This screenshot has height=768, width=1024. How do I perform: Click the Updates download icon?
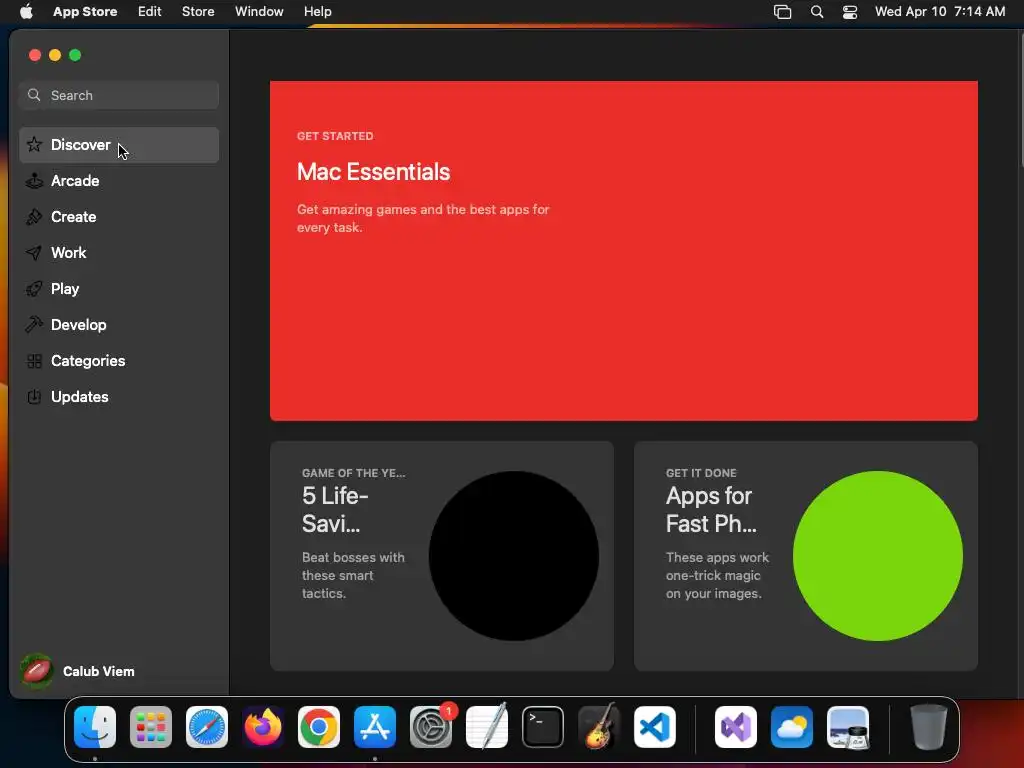click(x=34, y=396)
